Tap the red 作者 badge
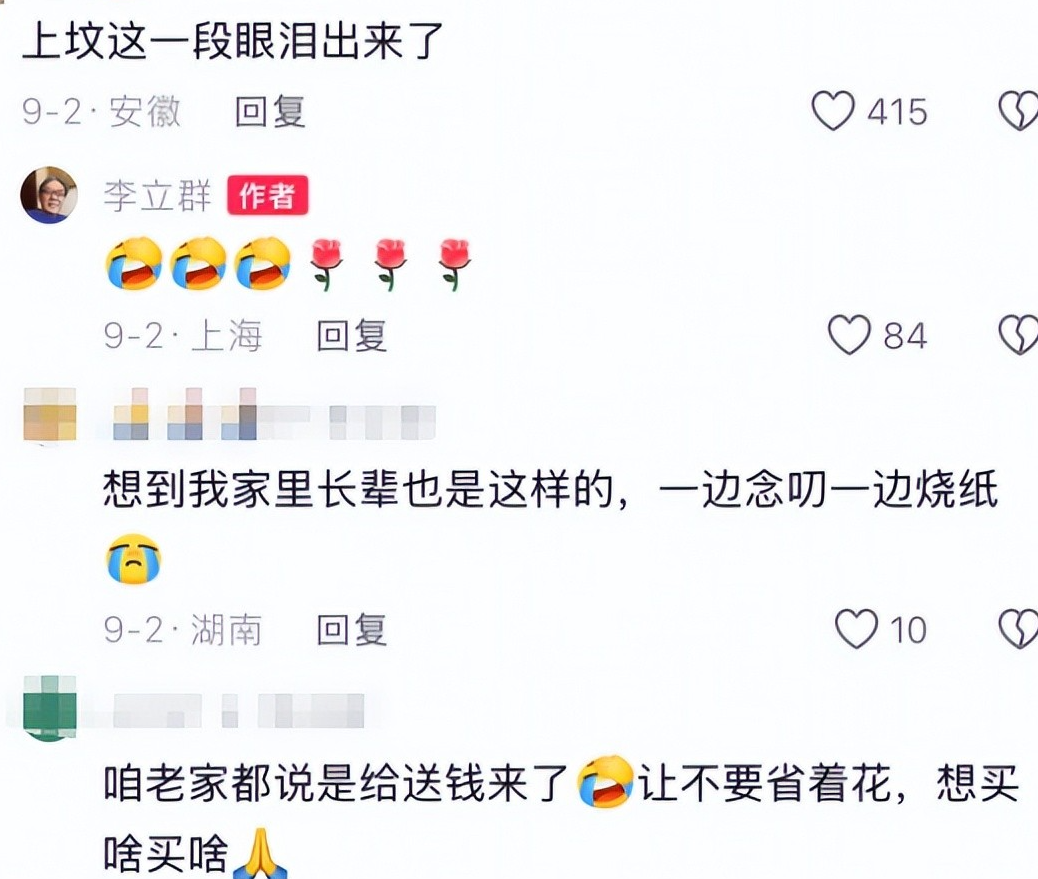1038x879 pixels. [267, 195]
